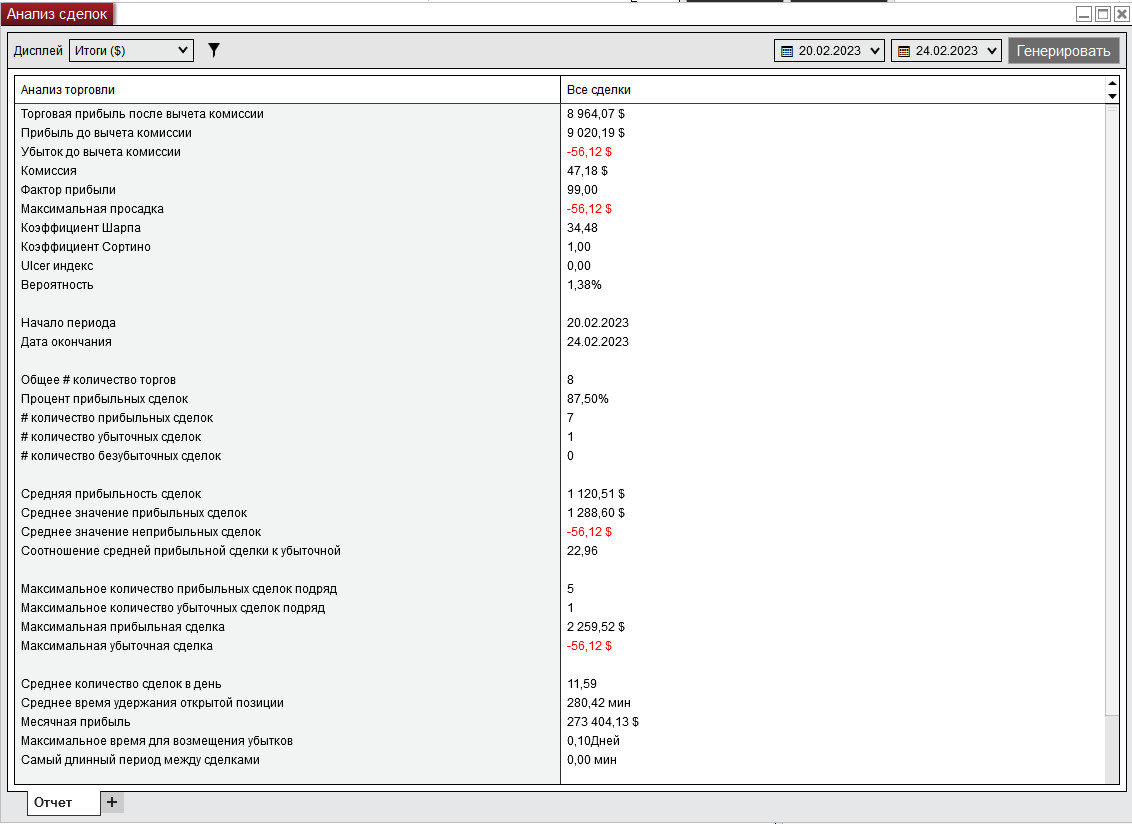Minimize the Анализ сделок window

[1084, 14]
